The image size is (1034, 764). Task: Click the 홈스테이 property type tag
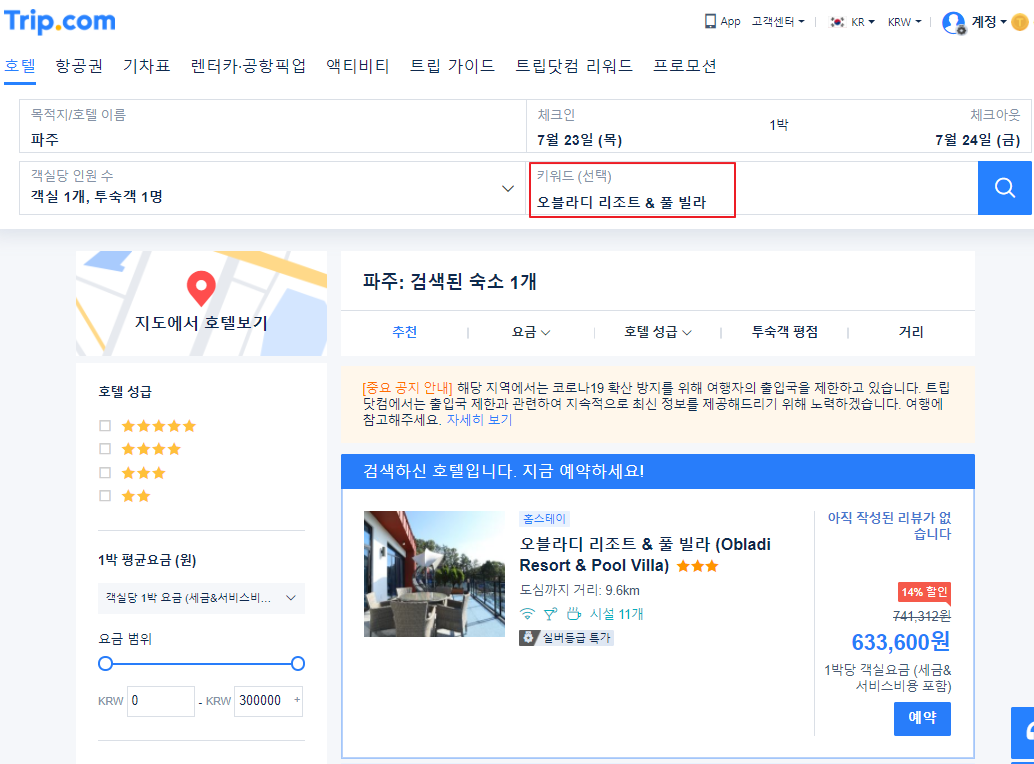(x=544, y=519)
